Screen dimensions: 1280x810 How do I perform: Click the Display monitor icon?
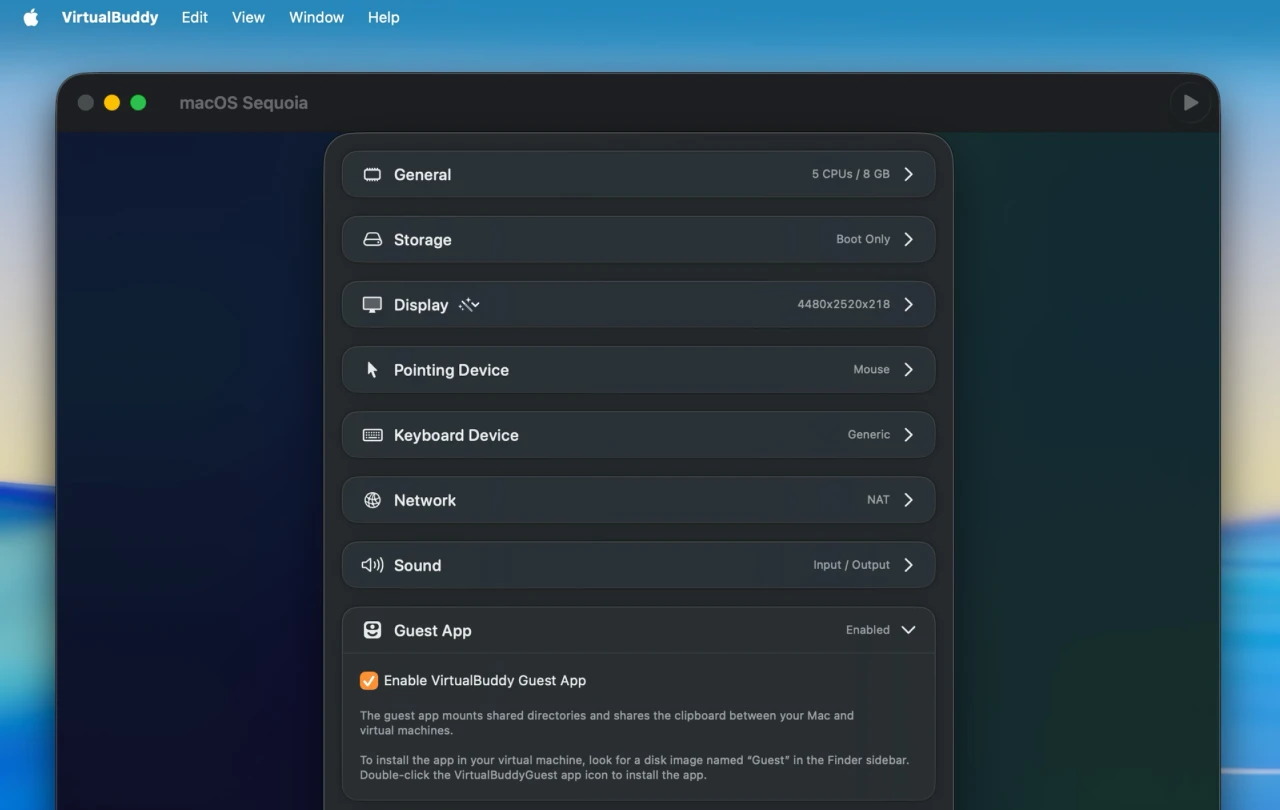[372, 305]
